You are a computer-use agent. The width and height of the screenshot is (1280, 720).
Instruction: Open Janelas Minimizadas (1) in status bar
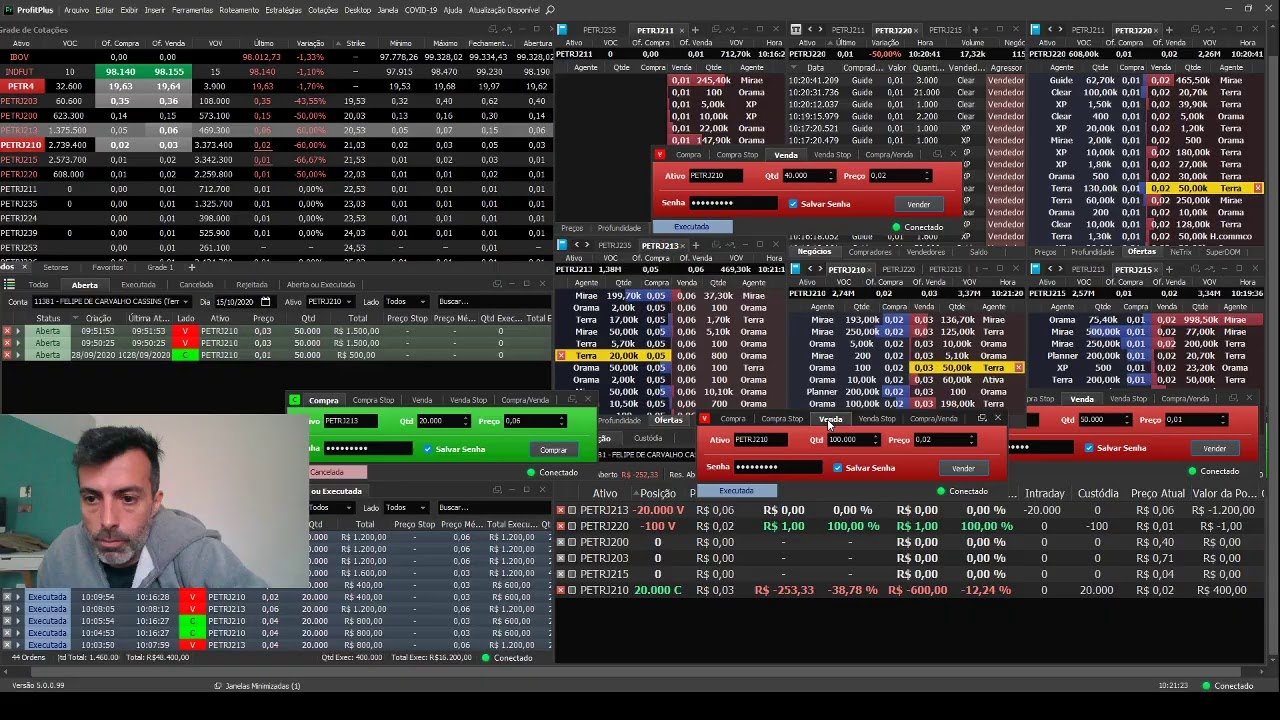coord(257,686)
